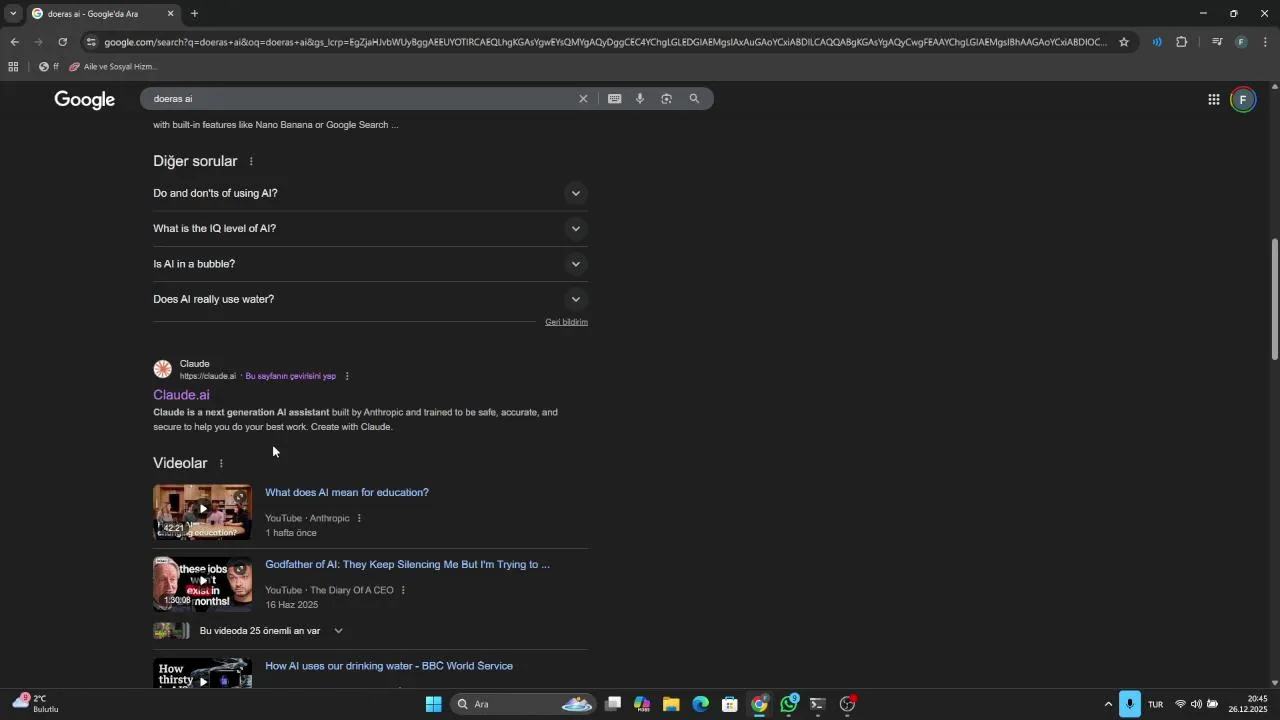Play the 42:21 education video thumbnail
The width and height of the screenshot is (1280, 720).
(202, 512)
